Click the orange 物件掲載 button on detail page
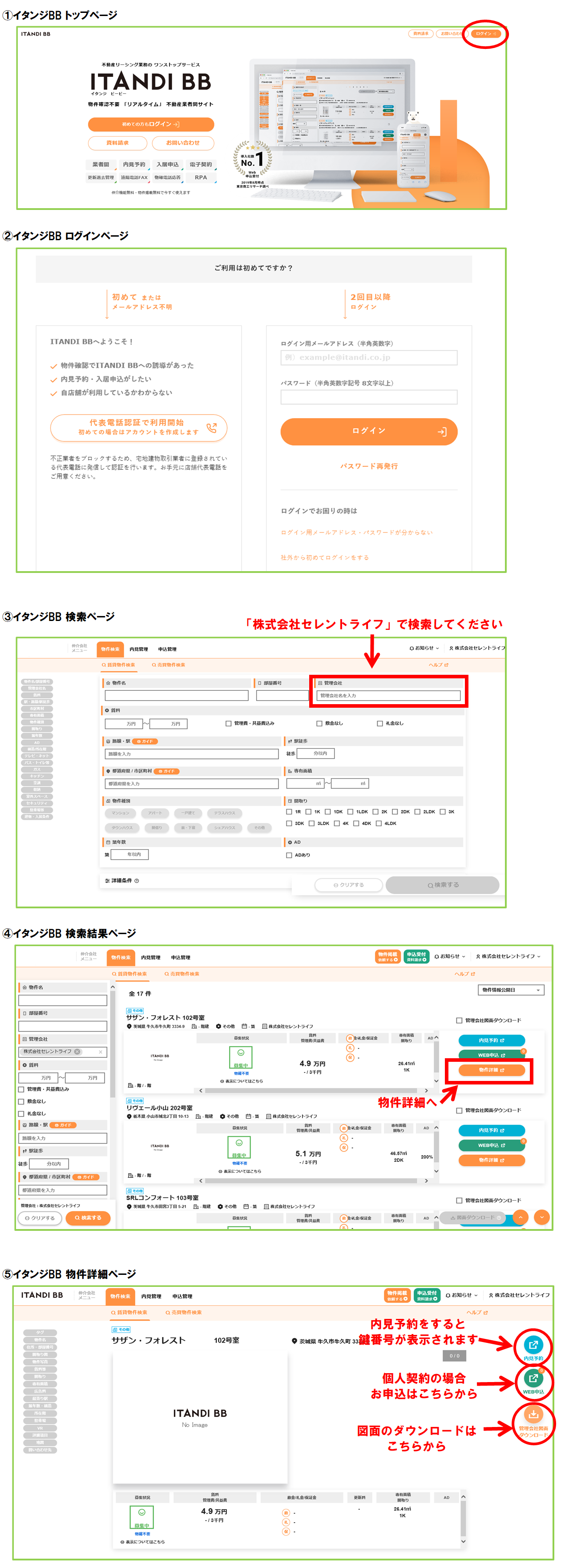 pos(397,1295)
